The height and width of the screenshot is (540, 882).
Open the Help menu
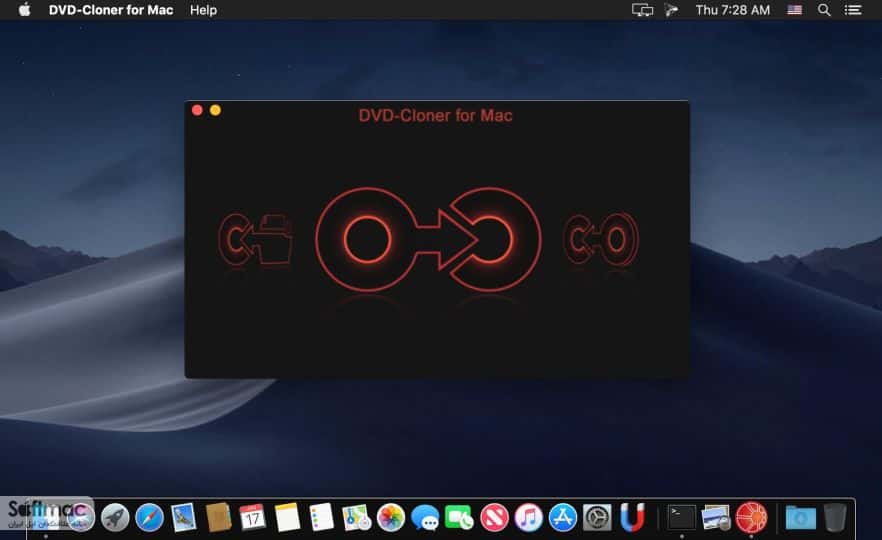click(203, 10)
